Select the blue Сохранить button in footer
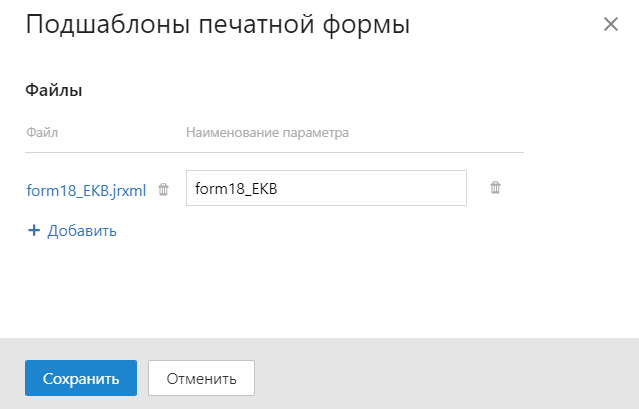Viewport: 639px width, 409px height. [81, 378]
